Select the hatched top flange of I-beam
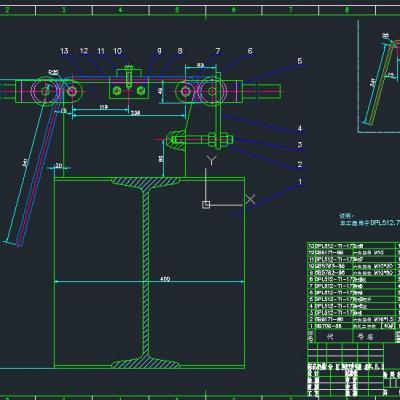Screen dimensions: 400x400 [x=145, y=184]
